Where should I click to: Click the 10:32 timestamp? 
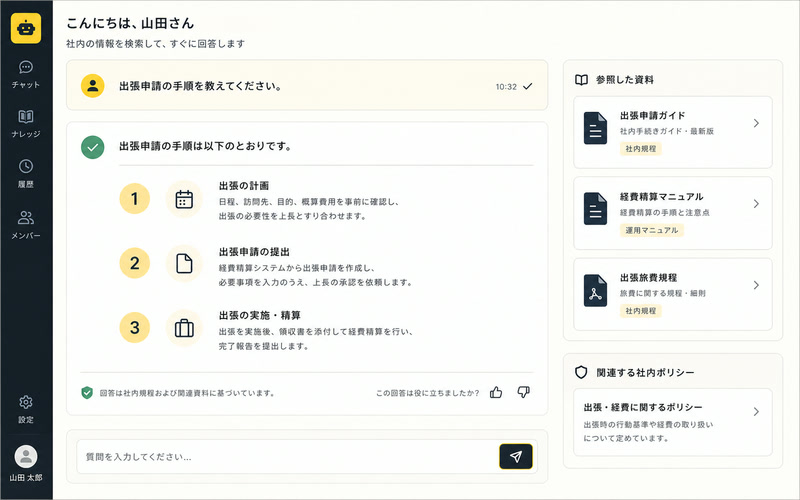tap(506, 87)
